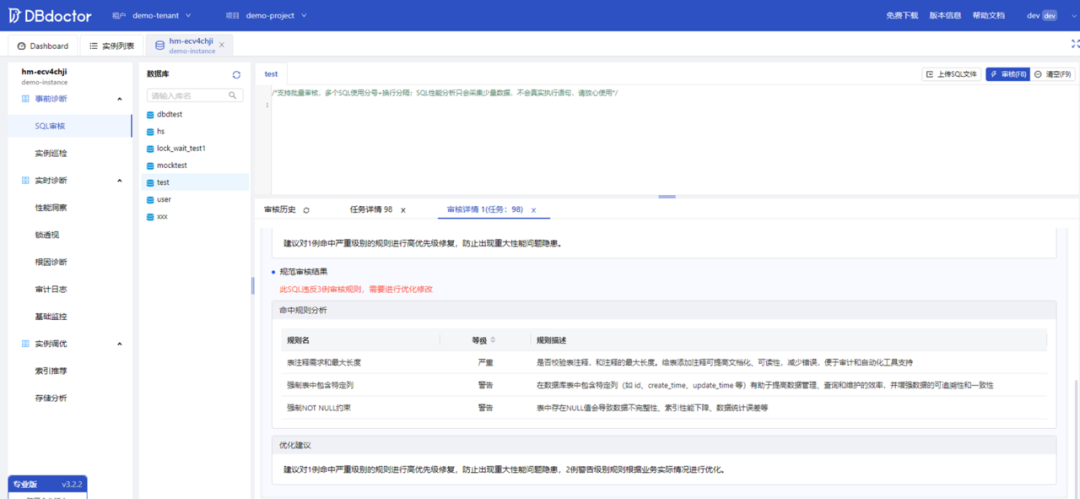
Task: Click the 实例调优 grid icon
Action: tap(25, 343)
